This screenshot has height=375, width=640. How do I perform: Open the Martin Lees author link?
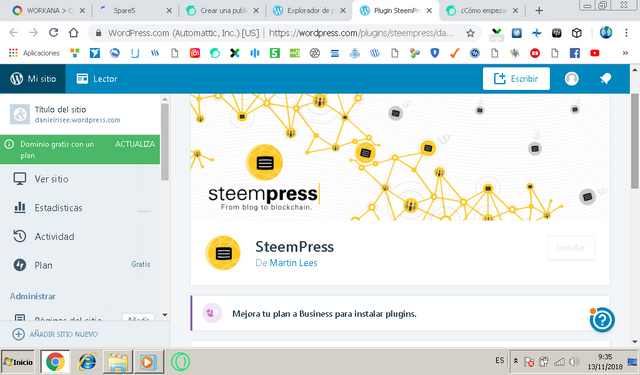click(x=293, y=263)
